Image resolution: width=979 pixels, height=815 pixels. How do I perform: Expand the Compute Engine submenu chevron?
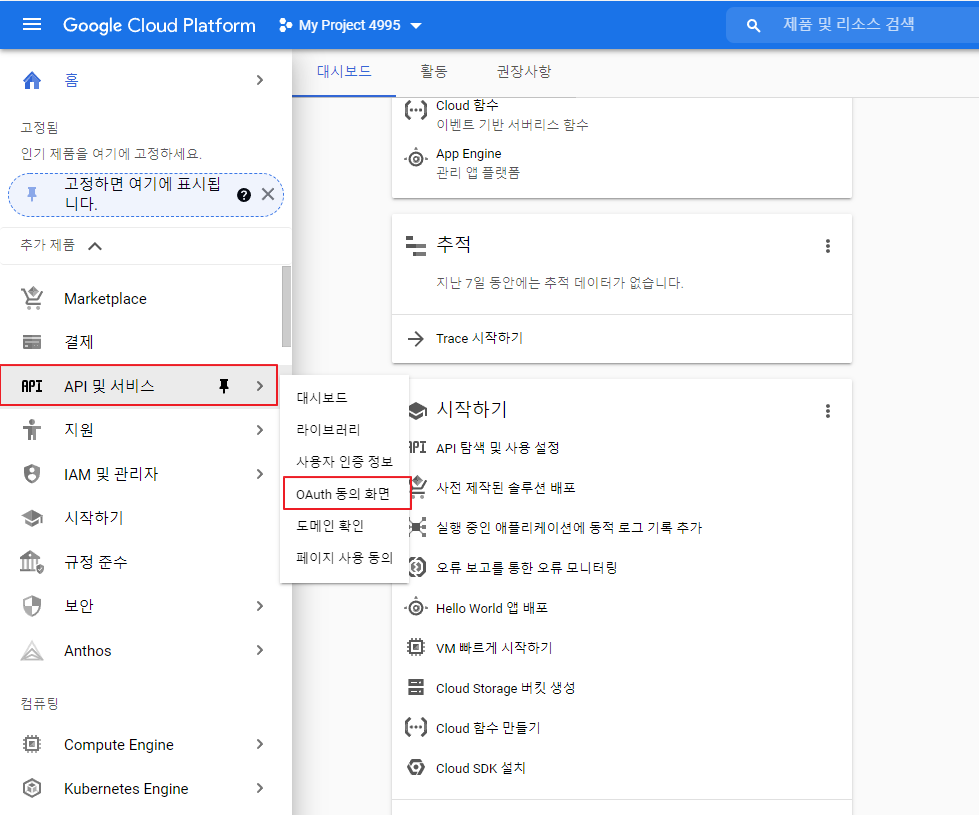click(260, 744)
